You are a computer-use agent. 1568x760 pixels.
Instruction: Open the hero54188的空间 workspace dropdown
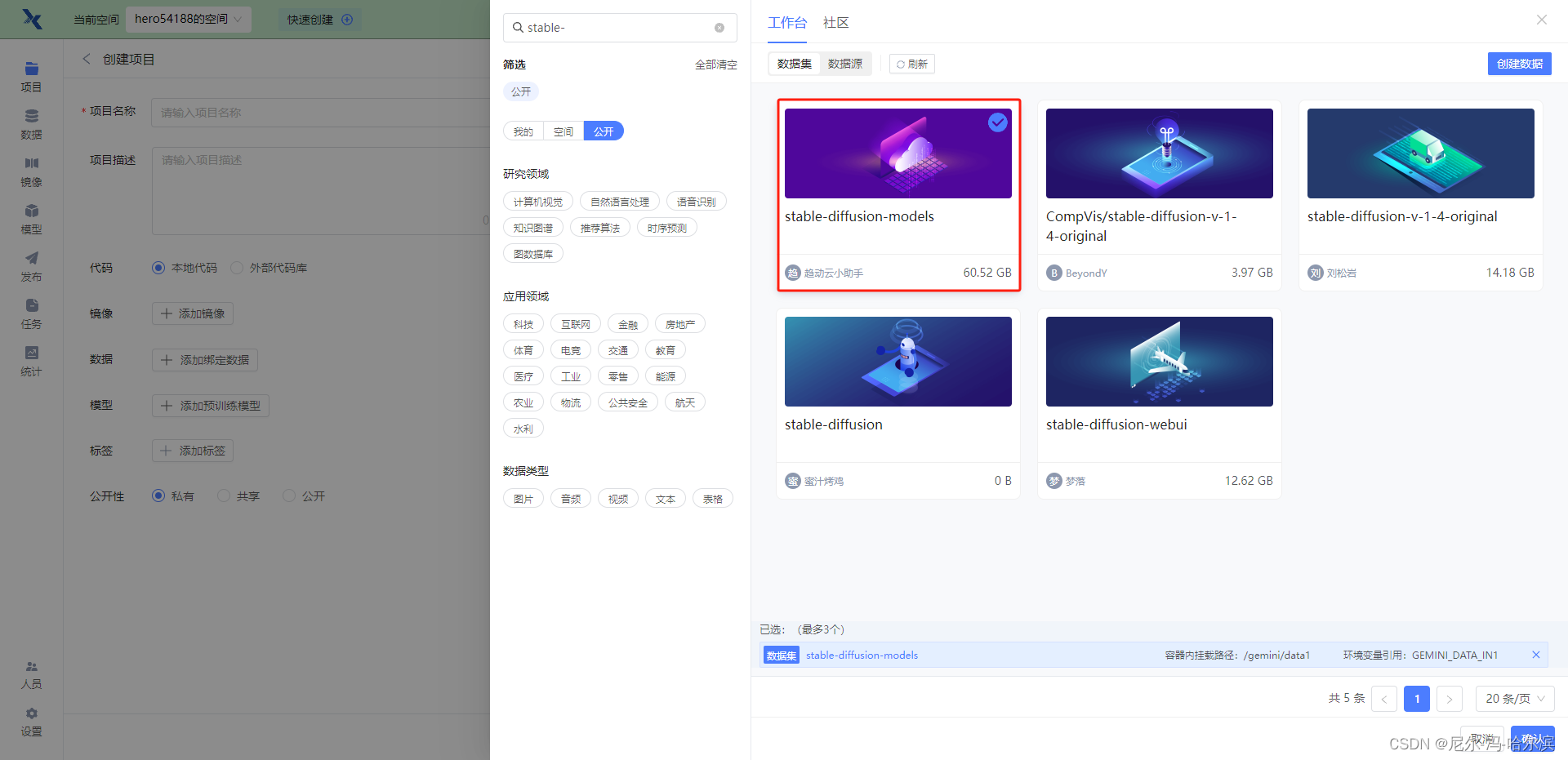coord(189,19)
